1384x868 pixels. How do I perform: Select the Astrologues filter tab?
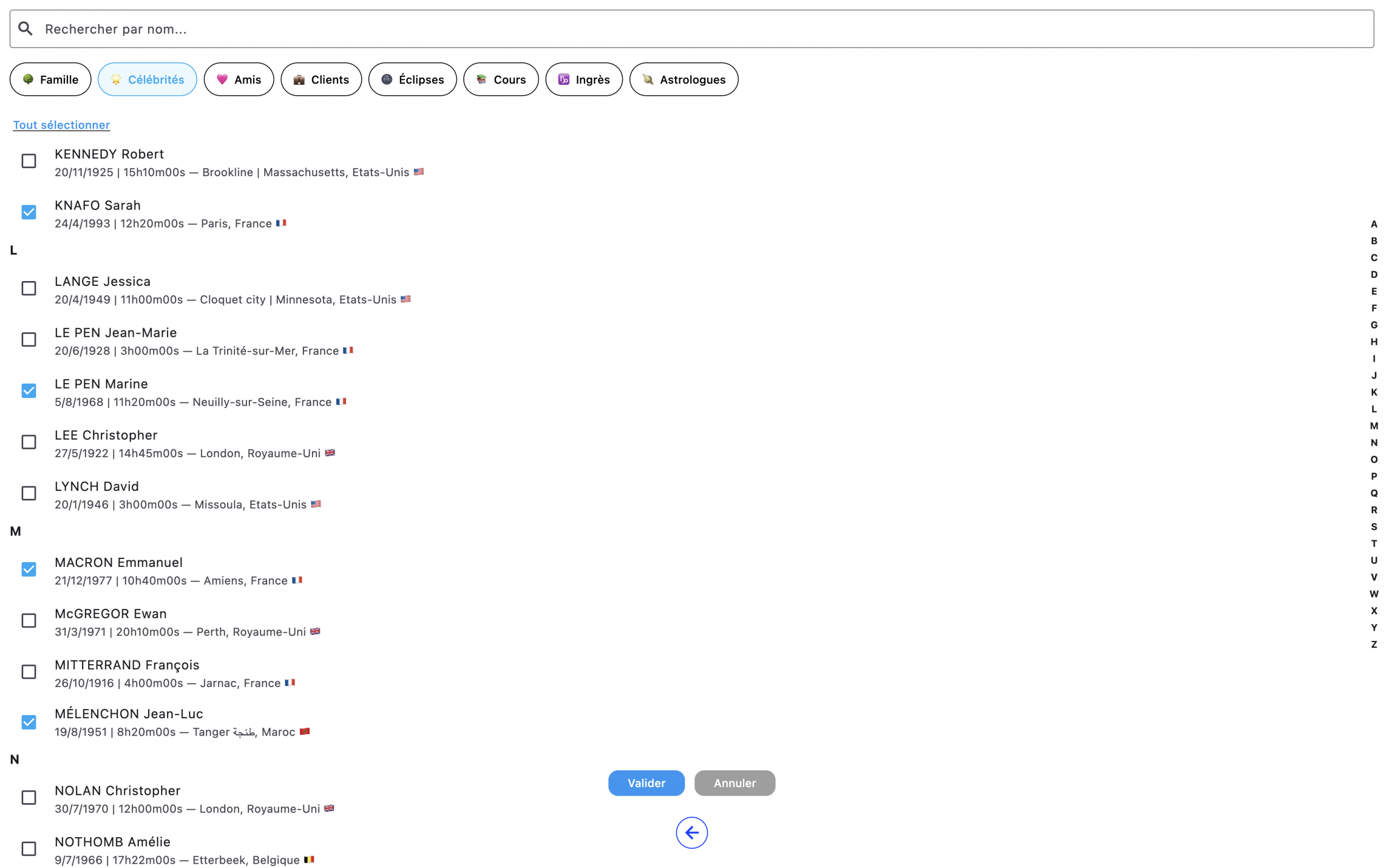(x=683, y=79)
